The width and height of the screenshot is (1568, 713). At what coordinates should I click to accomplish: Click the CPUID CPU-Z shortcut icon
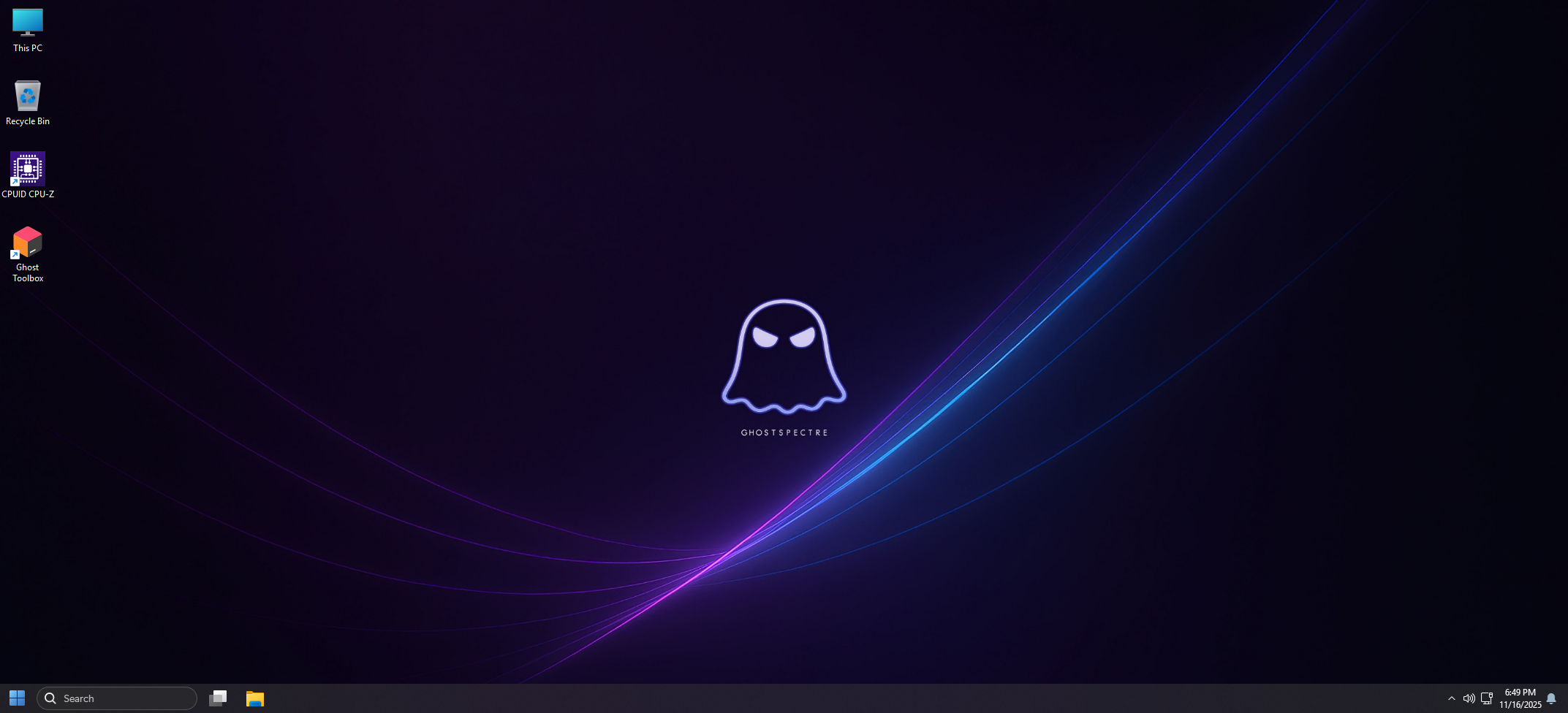(28, 169)
